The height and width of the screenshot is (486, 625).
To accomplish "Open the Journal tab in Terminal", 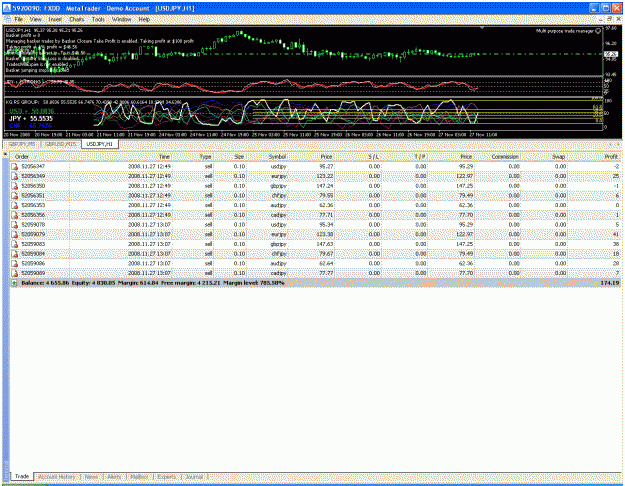I will coord(195,477).
